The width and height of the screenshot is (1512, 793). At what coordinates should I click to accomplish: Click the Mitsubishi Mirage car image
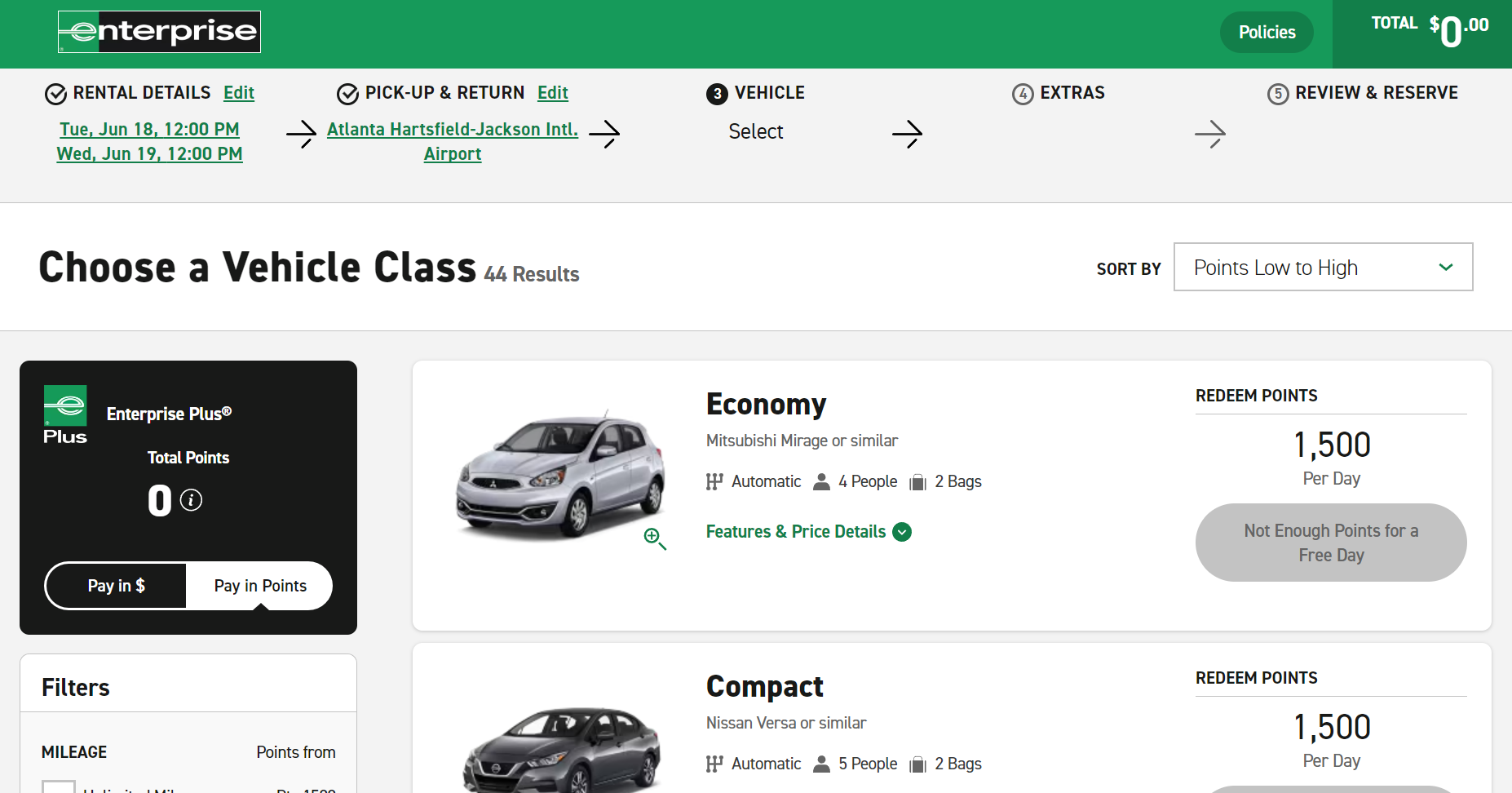[x=559, y=477]
